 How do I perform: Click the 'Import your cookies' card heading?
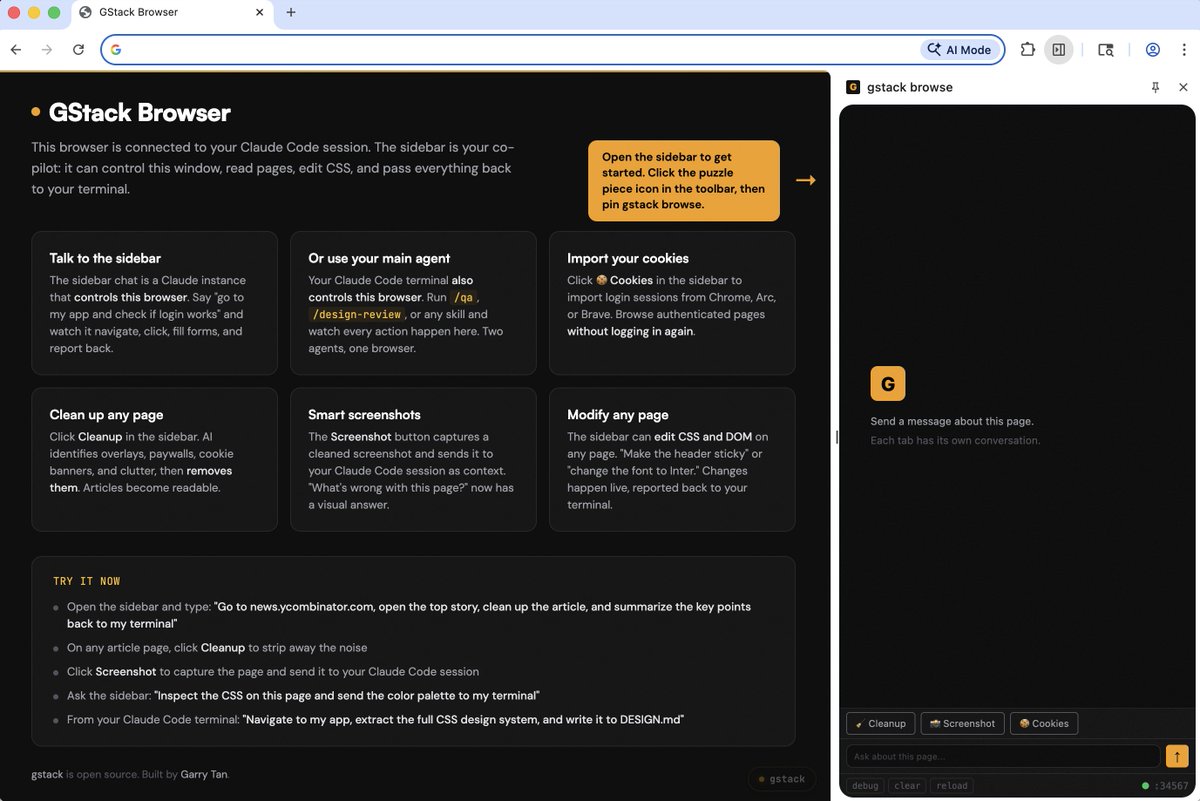click(628, 258)
